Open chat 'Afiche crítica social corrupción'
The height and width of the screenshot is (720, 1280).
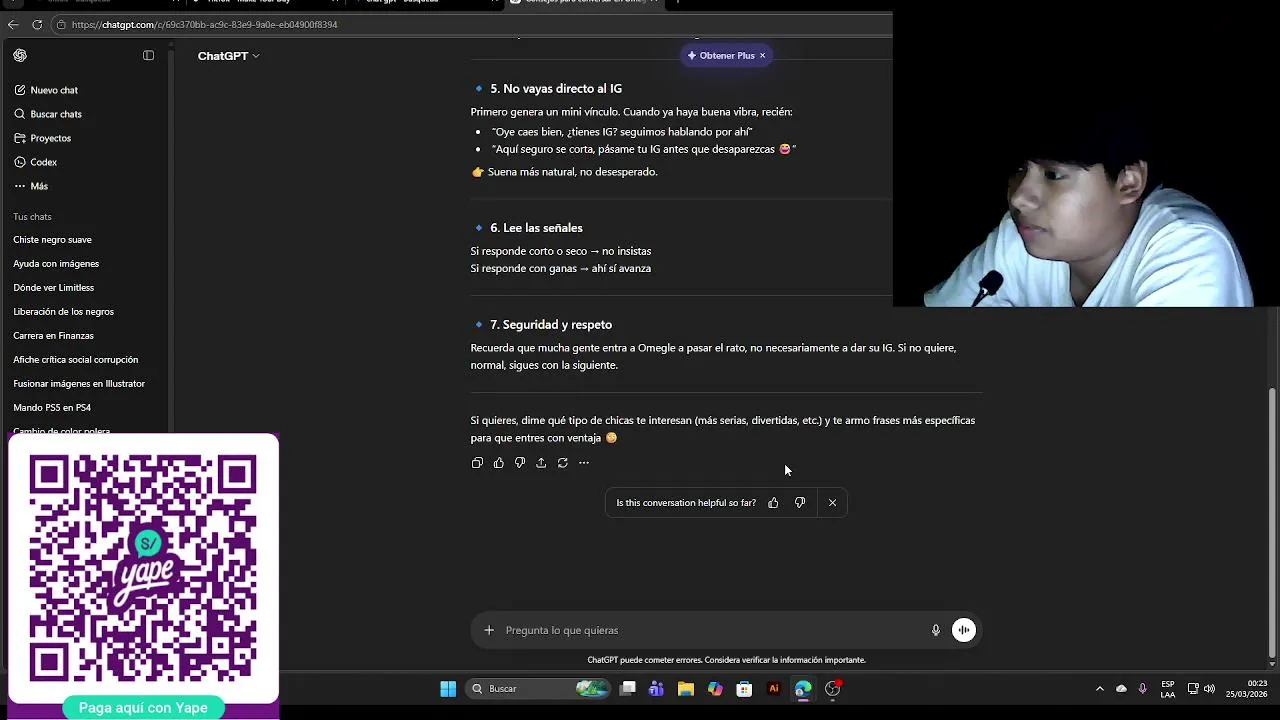click(x=76, y=360)
